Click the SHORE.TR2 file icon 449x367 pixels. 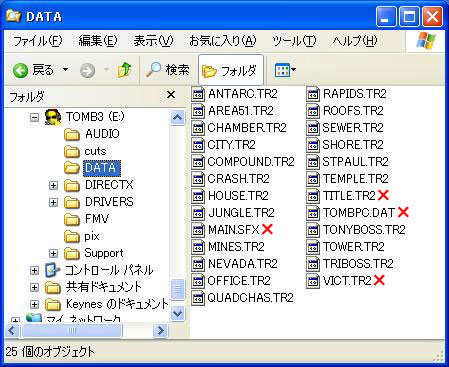pyautogui.click(x=313, y=145)
